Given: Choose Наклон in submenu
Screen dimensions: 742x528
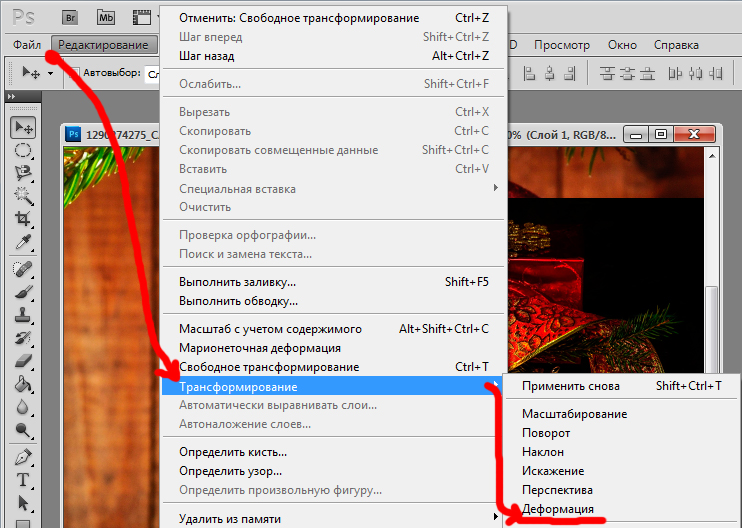Looking at the screenshot, I should (x=622, y=452).
